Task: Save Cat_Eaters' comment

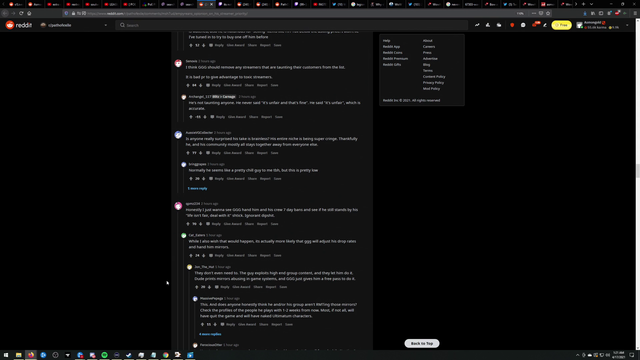Action: (277, 256)
